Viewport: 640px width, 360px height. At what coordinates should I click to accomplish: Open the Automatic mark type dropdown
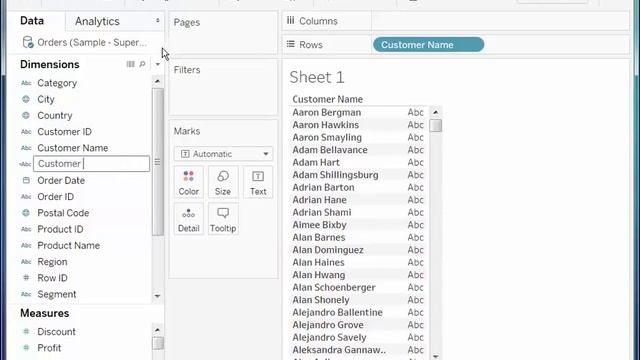[223, 154]
